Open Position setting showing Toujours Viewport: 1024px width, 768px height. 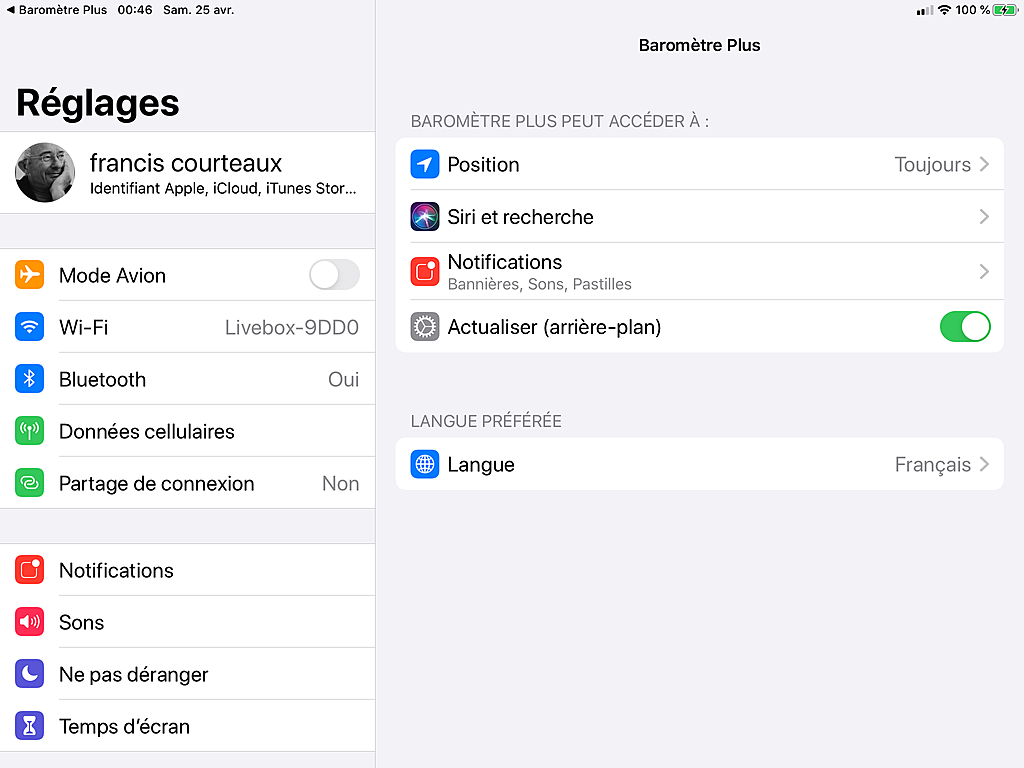(x=699, y=164)
